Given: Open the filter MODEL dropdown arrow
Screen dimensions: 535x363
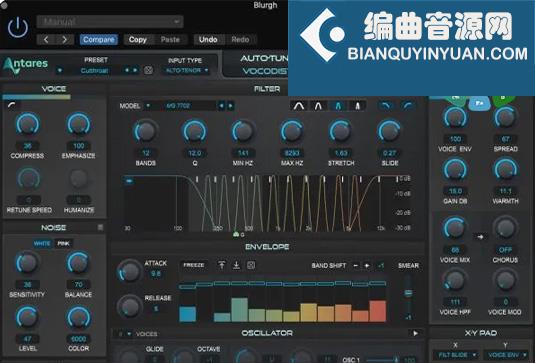Looking at the screenshot, I should coord(148,106).
